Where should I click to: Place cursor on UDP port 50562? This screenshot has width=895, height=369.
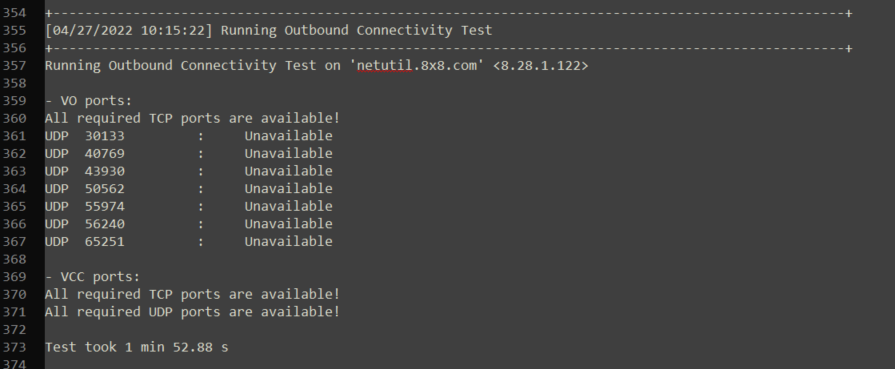point(104,188)
